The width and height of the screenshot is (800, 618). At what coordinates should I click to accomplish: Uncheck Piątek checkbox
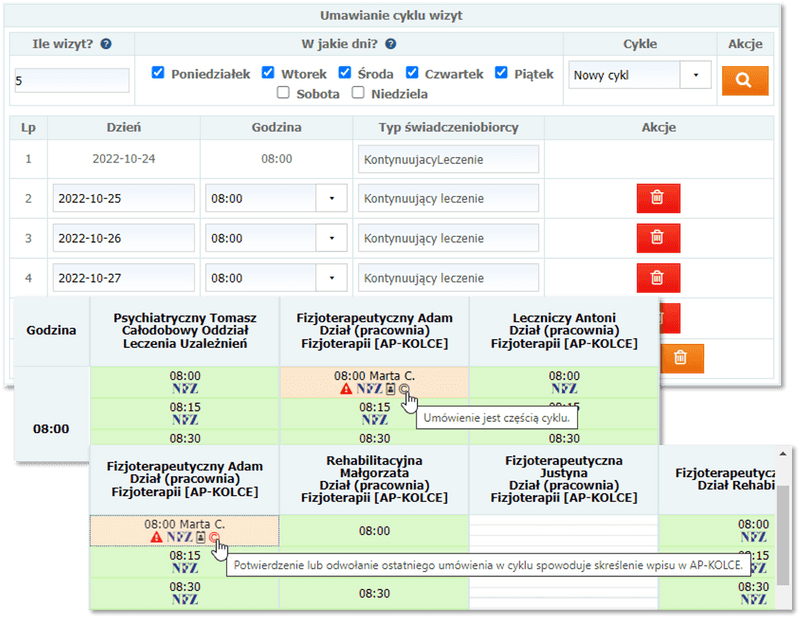click(502, 73)
